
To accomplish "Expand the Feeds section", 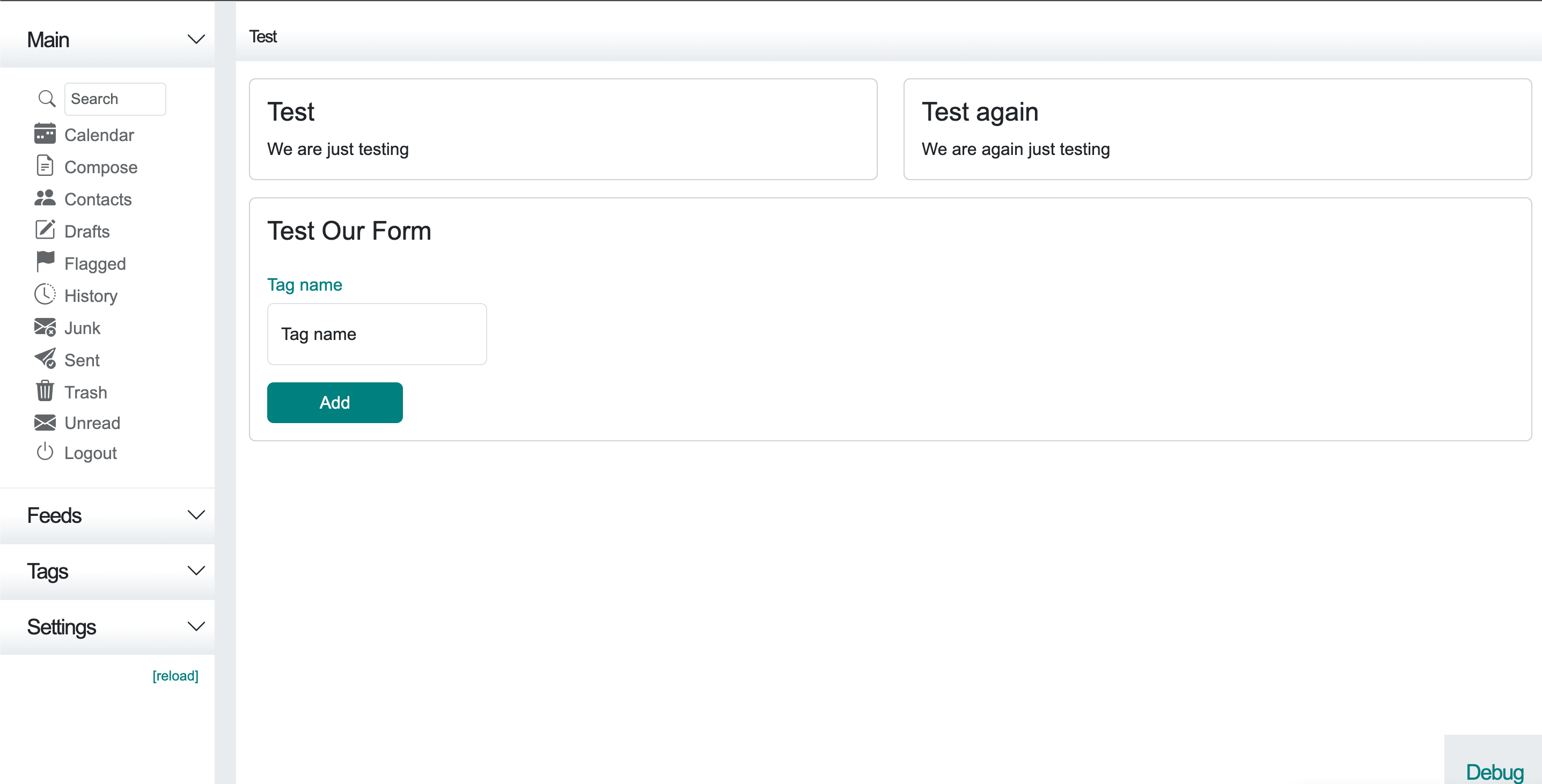I will (x=107, y=515).
